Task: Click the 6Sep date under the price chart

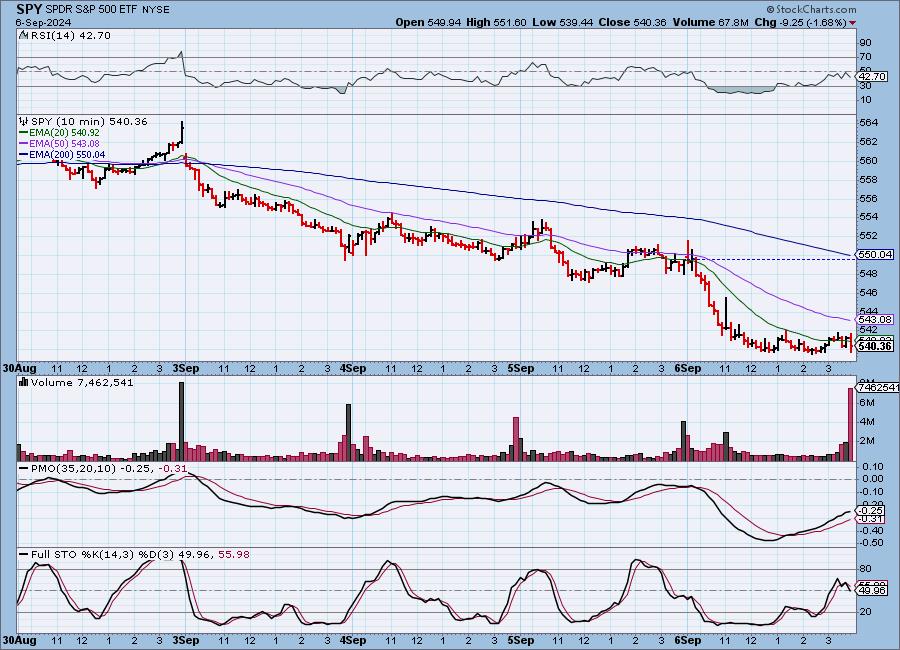Action: click(x=688, y=368)
